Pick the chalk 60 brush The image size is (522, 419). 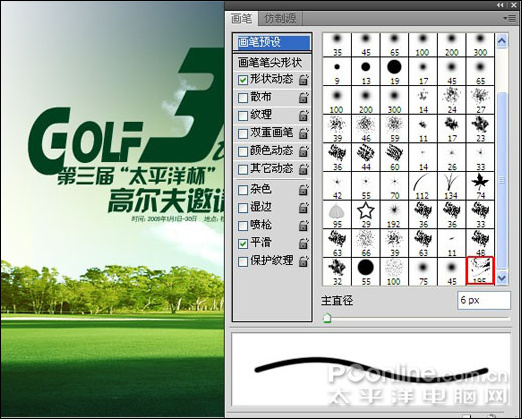click(394, 157)
